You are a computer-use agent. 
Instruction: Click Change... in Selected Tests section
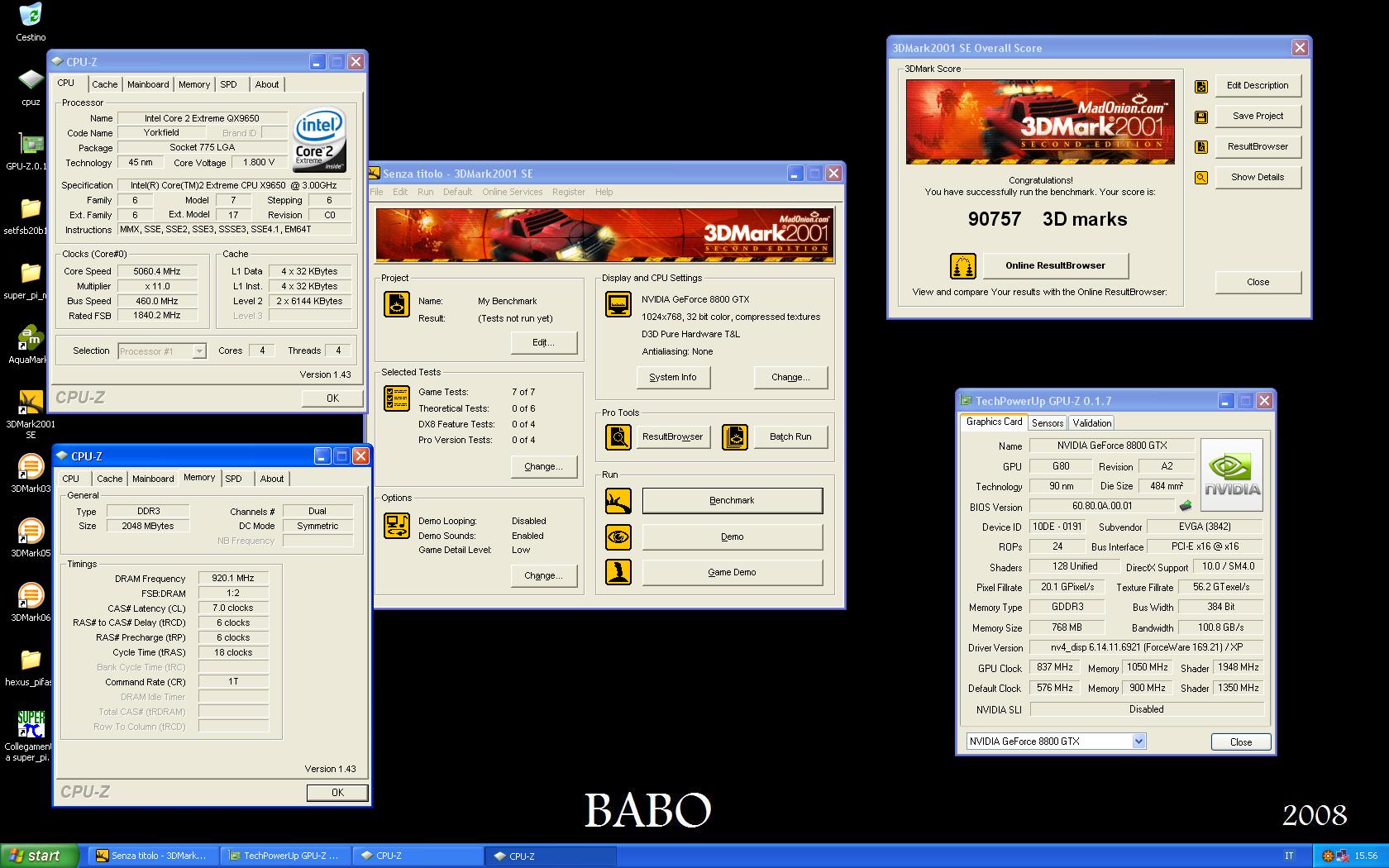(x=543, y=466)
